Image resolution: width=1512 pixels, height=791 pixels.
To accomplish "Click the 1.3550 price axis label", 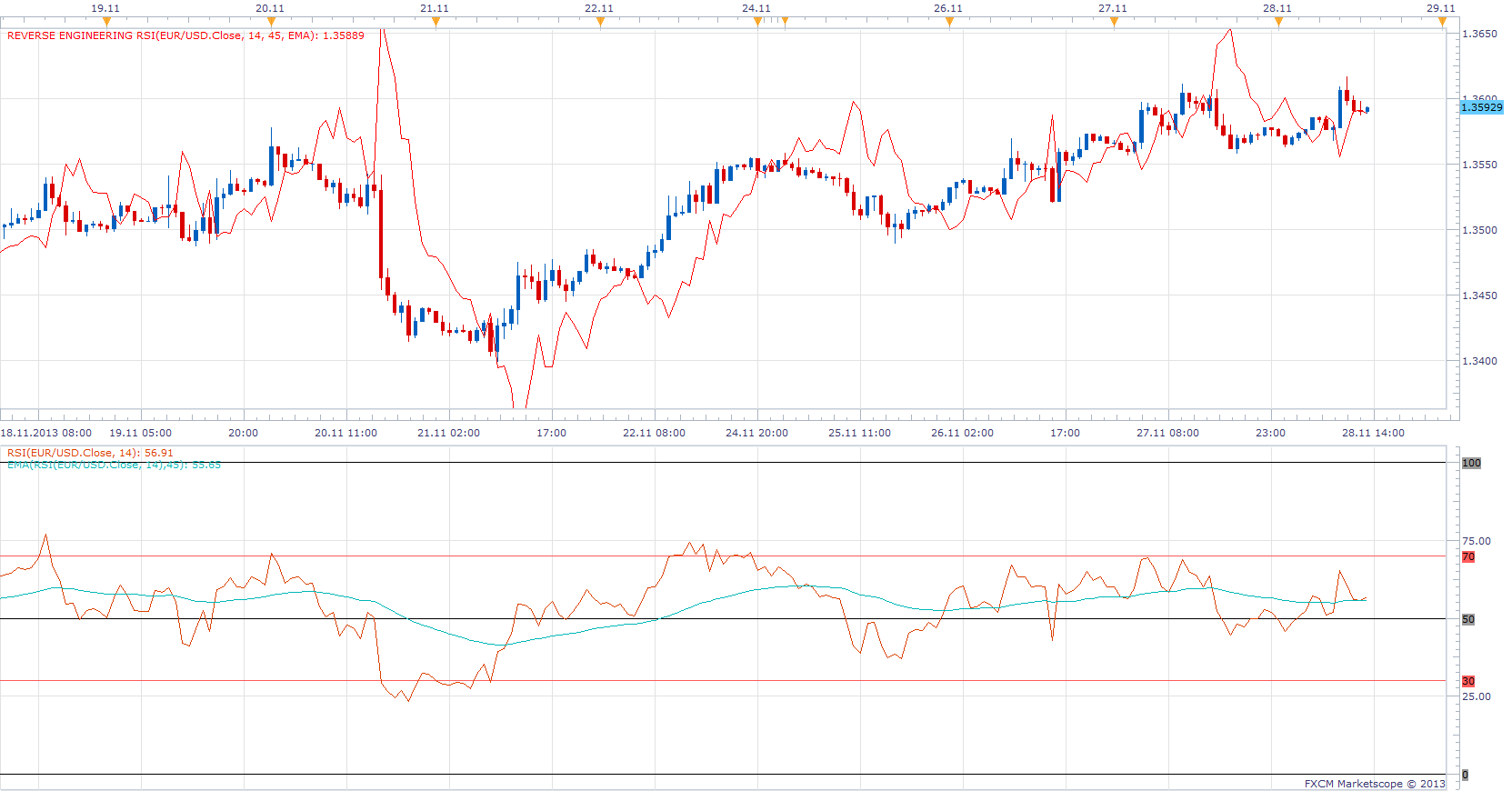I will pyautogui.click(x=1479, y=165).
